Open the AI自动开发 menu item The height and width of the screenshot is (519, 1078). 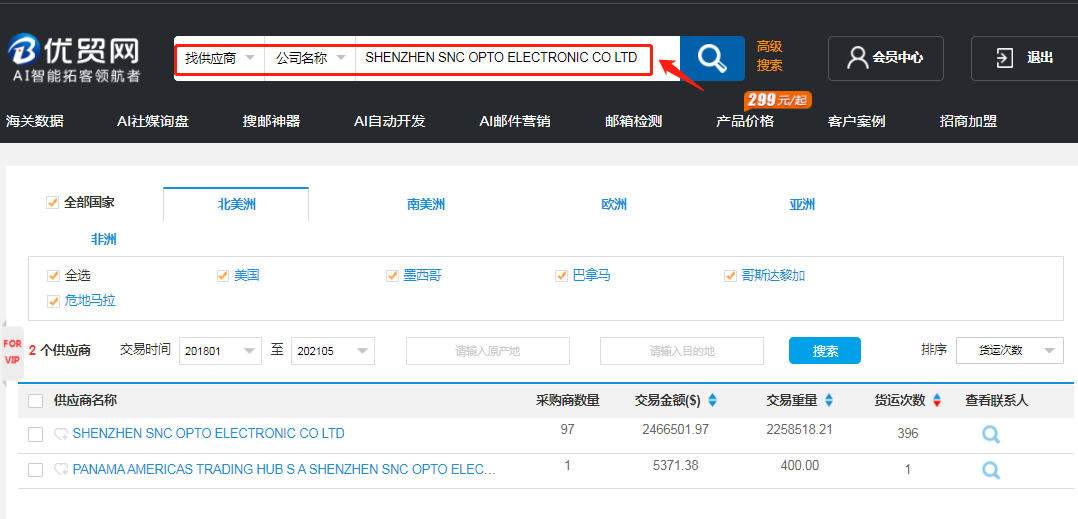(x=390, y=122)
